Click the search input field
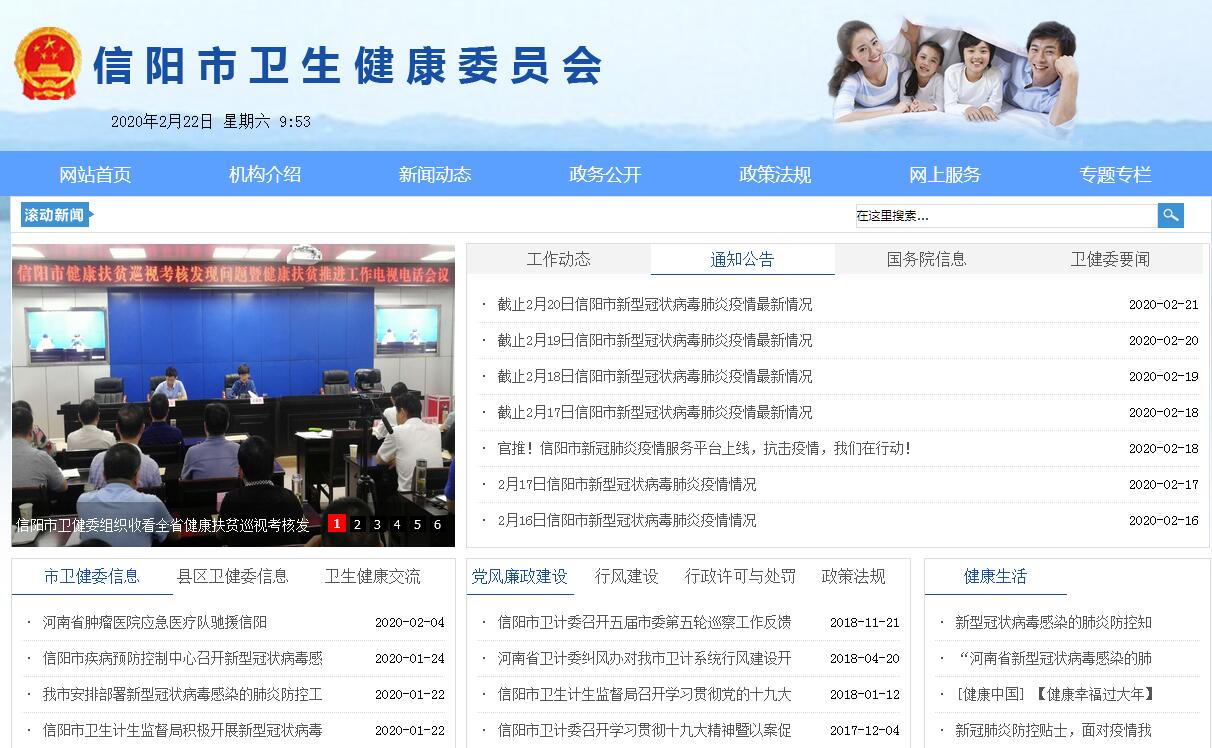The image size is (1212, 748). pos(1005,216)
